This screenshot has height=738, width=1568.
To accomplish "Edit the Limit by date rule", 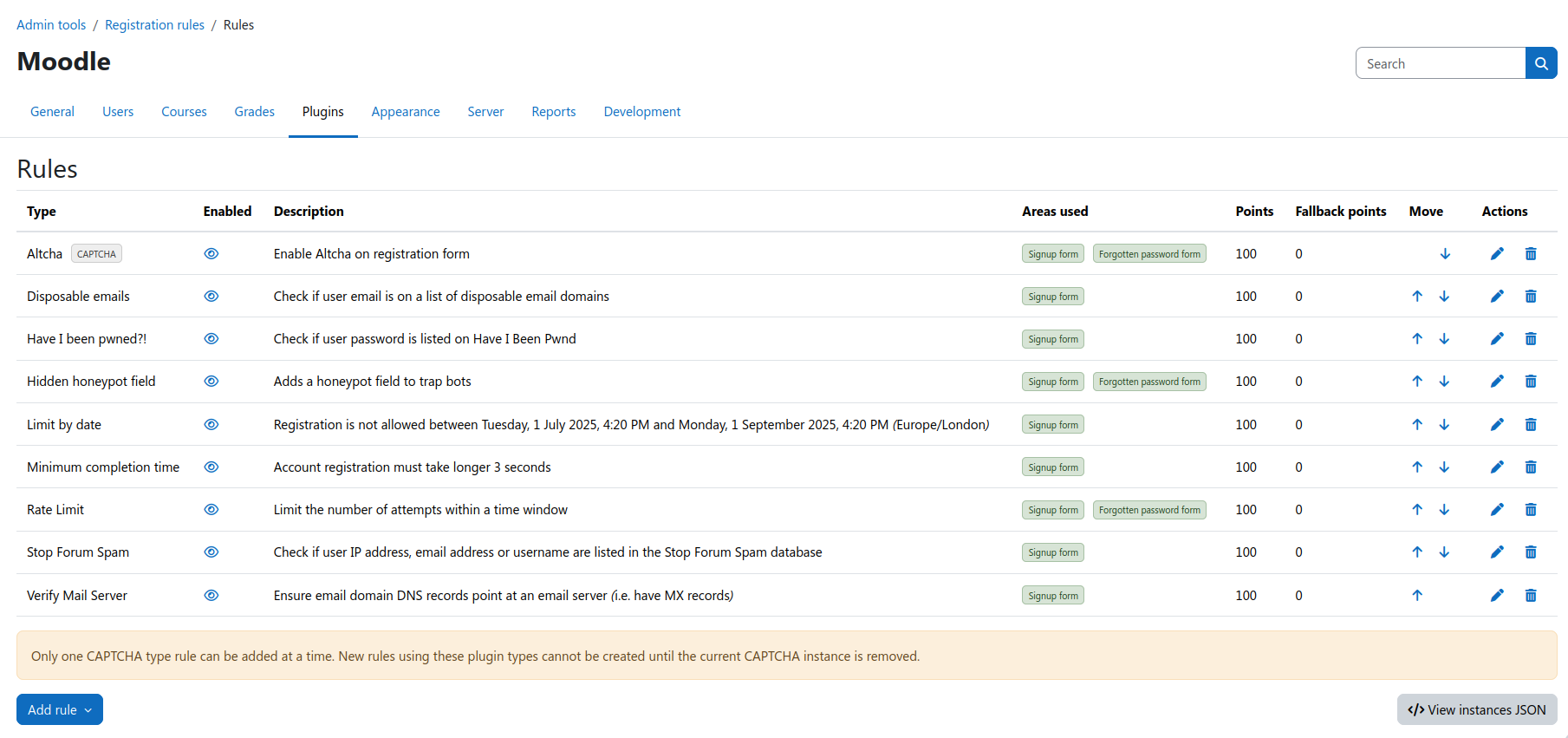I will coord(1497,425).
